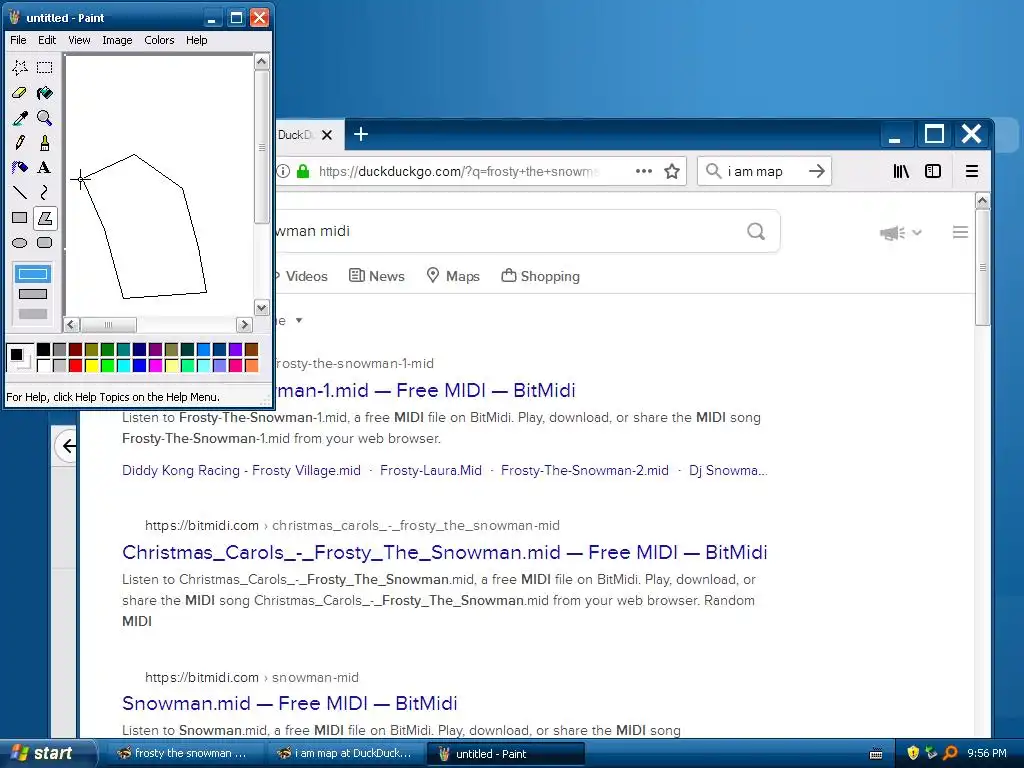
Task: Click the DuckDuckGo search magnifier button
Action: pos(756,231)
